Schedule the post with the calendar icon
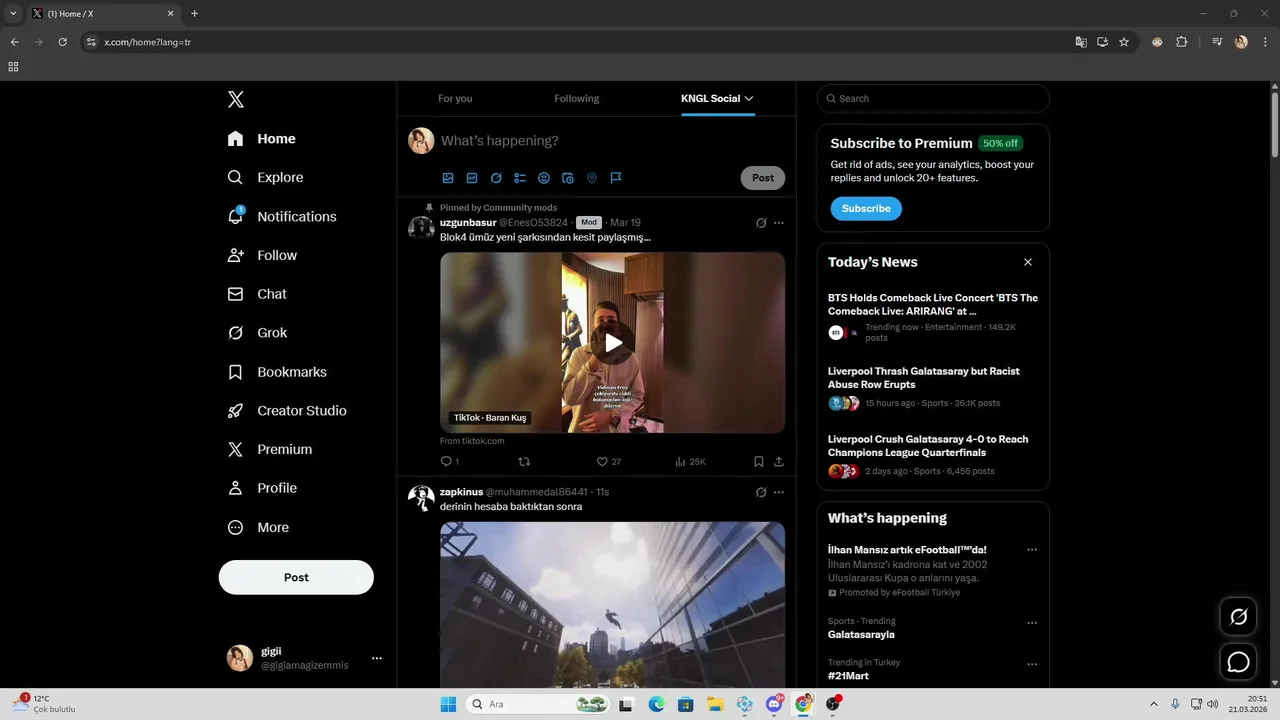 click(568, 178)
